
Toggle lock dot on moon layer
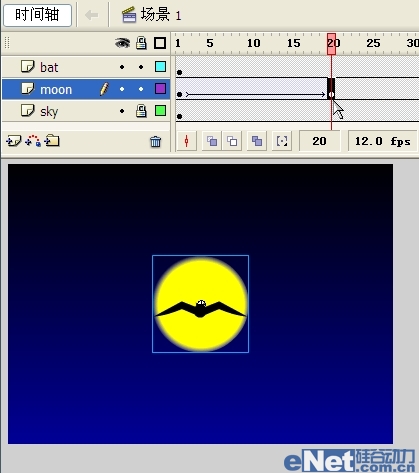pyautogui.click(x=141, y=89)
